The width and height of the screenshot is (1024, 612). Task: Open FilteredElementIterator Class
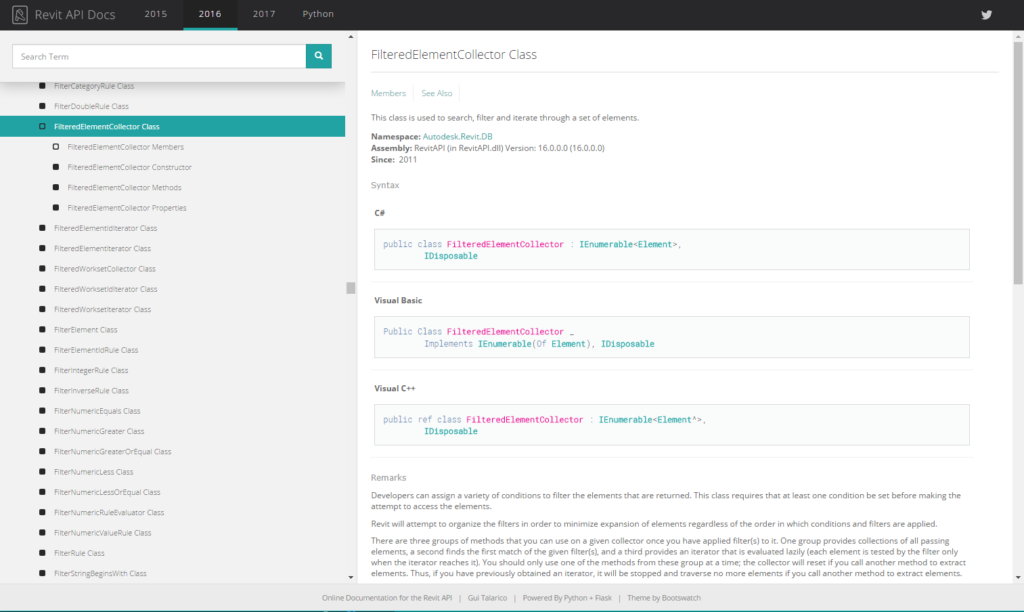(103, 248)
